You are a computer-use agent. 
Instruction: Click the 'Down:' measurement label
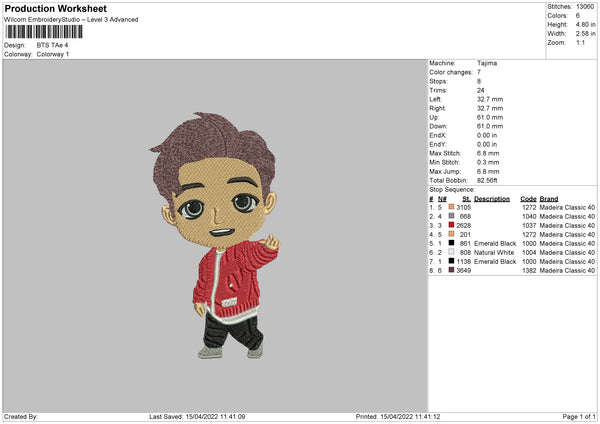(x=438, y=126)
